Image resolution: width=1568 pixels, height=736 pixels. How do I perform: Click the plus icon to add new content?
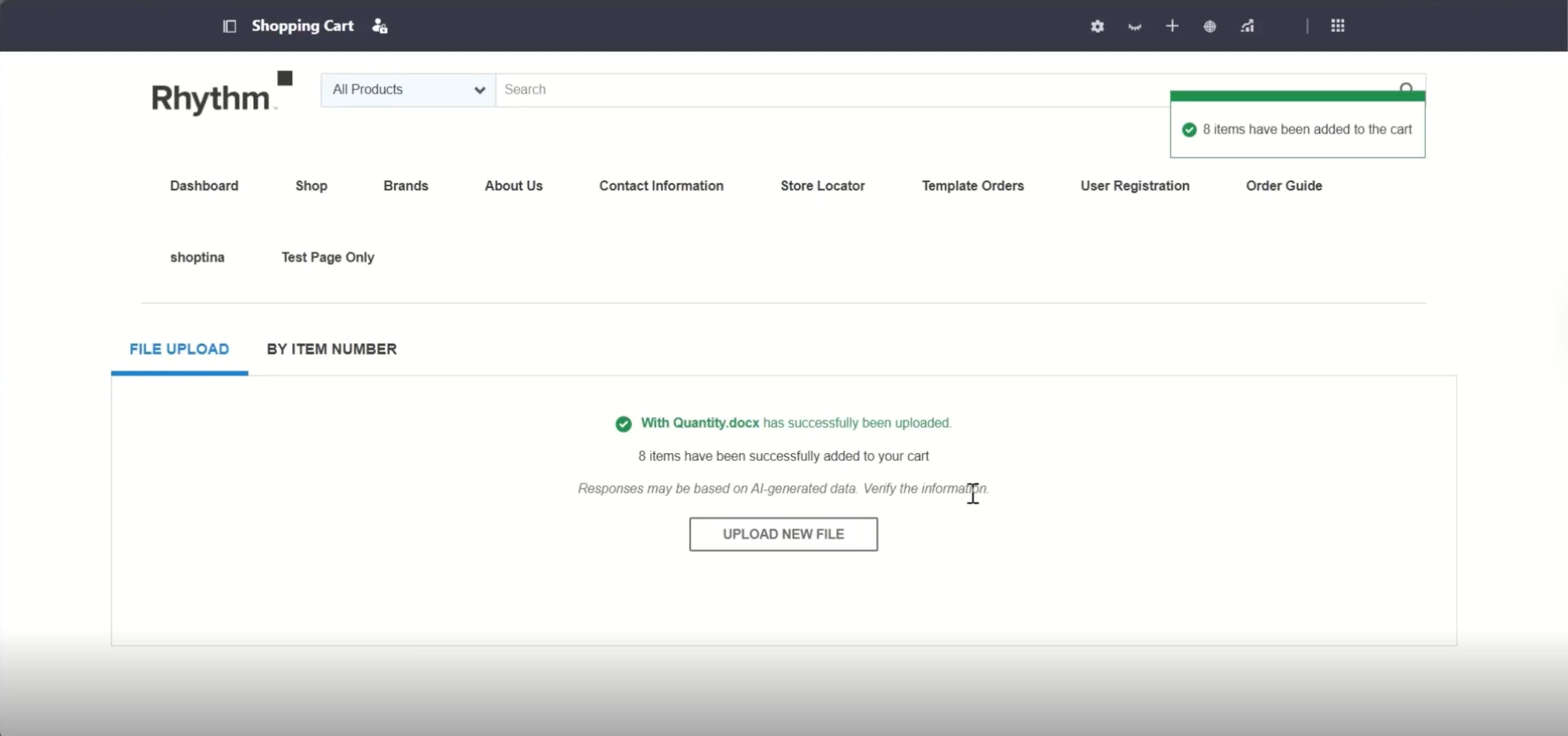click(1172, 26)
